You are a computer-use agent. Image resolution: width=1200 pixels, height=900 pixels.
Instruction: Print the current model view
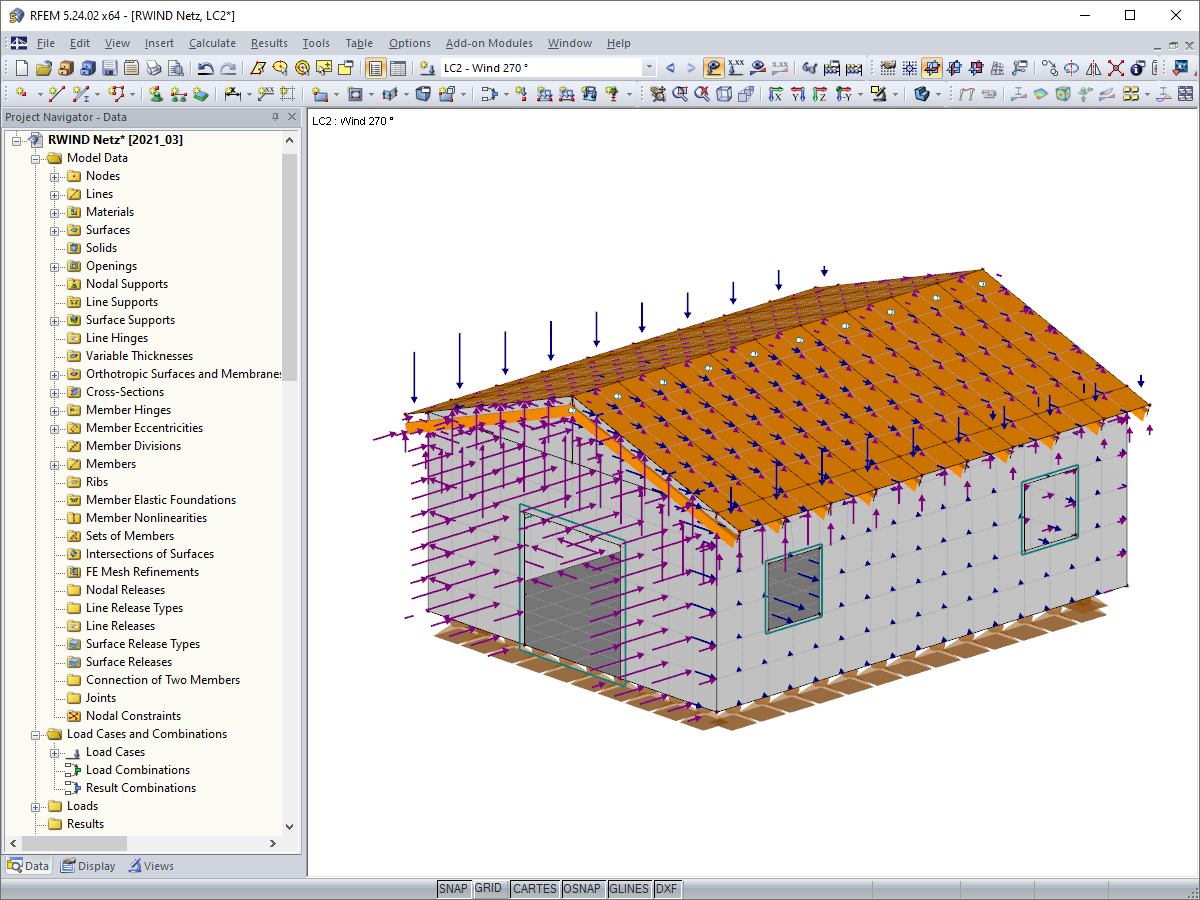point(155,67)
